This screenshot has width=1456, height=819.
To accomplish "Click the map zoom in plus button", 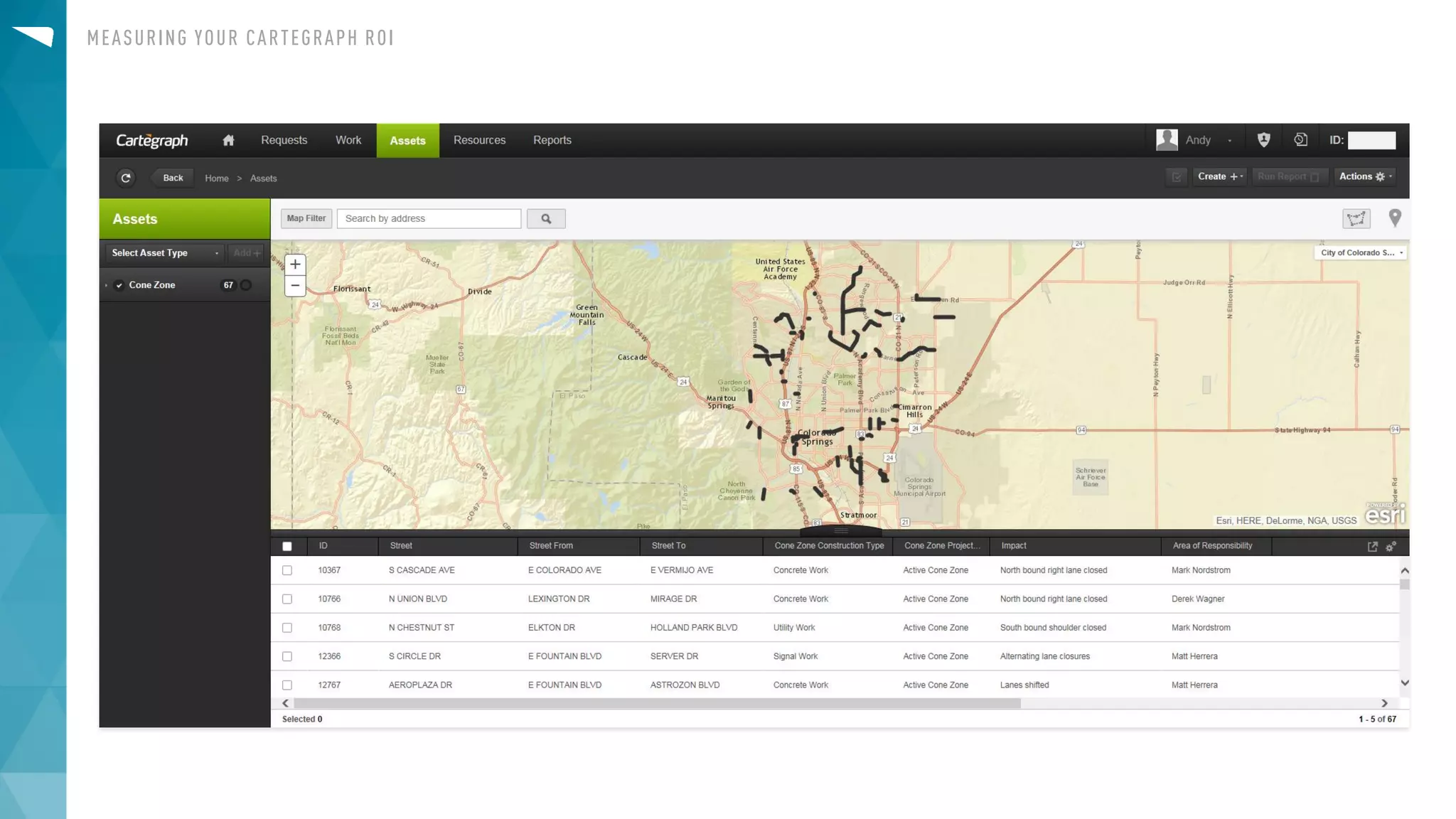I will tap(295, 264).
